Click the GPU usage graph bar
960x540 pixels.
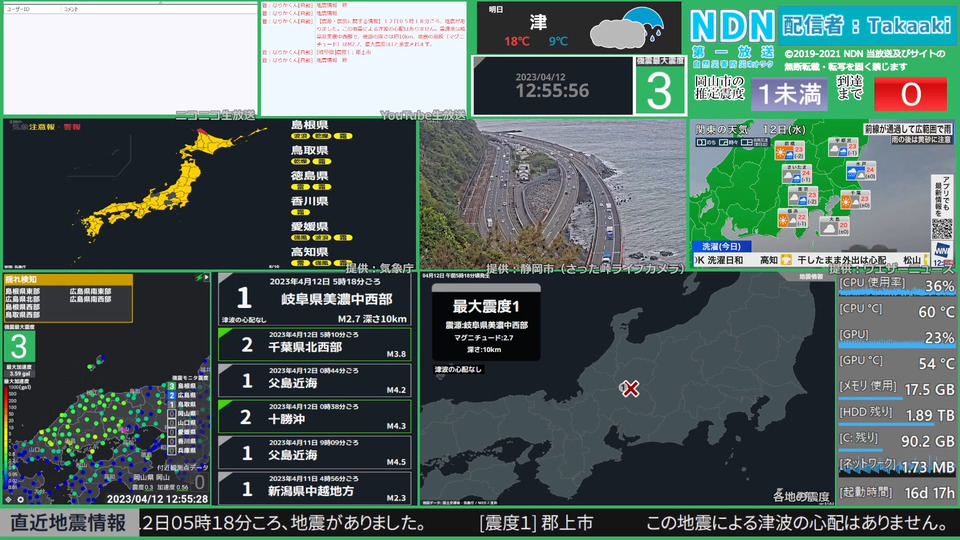point(896,343)
